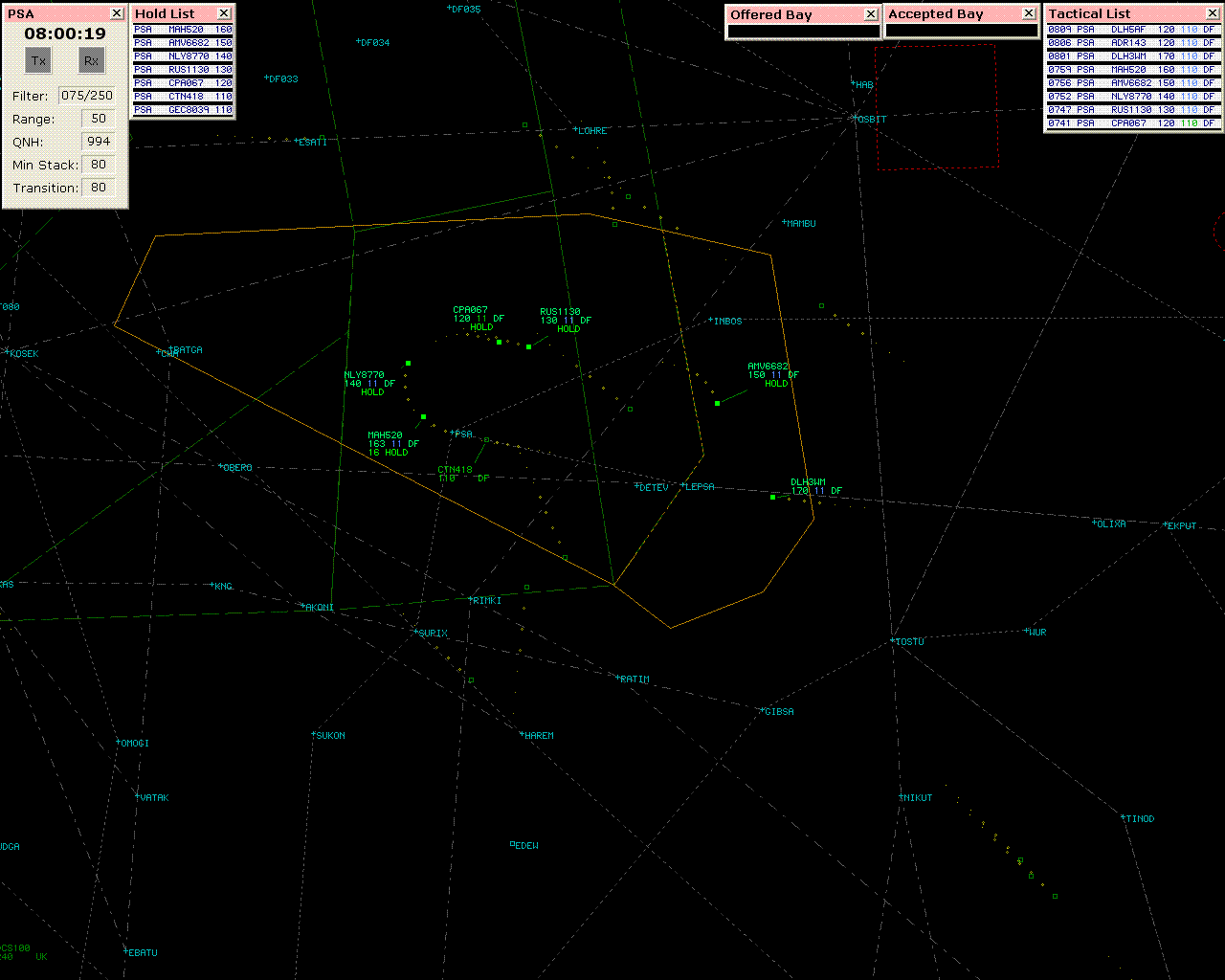Close the Hold List window

point(224,13)
